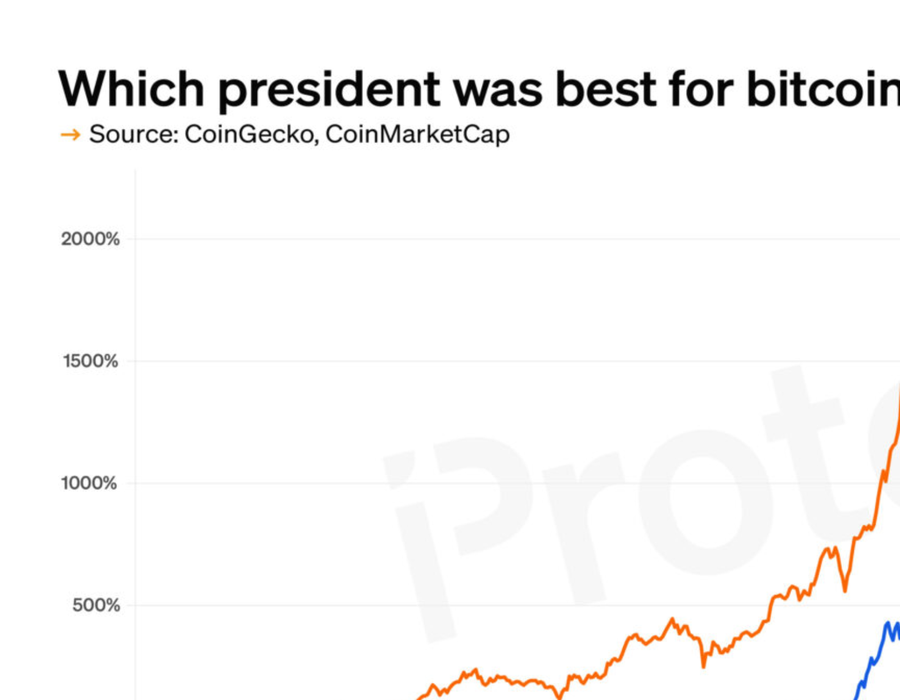
Task: Click the word "president" in the headline
Action: [330, 90]
